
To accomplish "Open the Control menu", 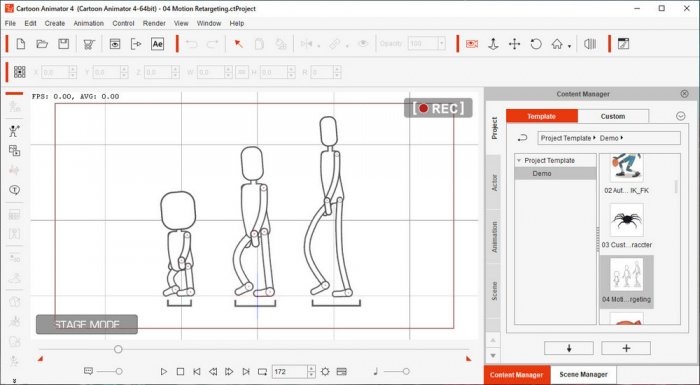I will pyautogui.click(x=123, y=23).
